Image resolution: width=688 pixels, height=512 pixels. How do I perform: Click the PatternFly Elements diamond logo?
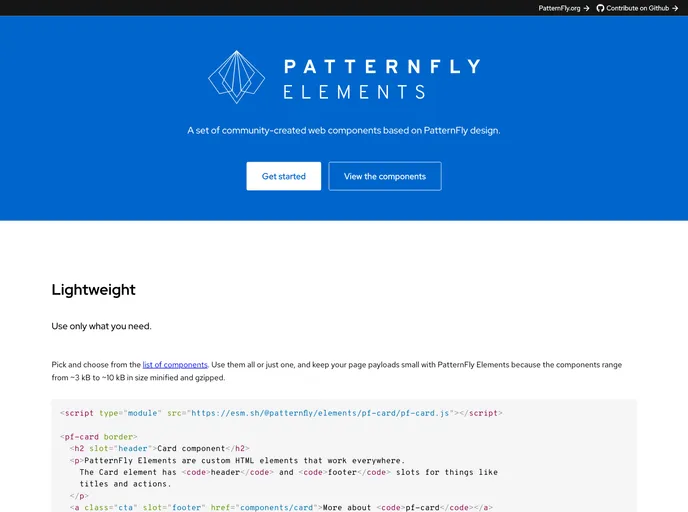click(236, 77)
